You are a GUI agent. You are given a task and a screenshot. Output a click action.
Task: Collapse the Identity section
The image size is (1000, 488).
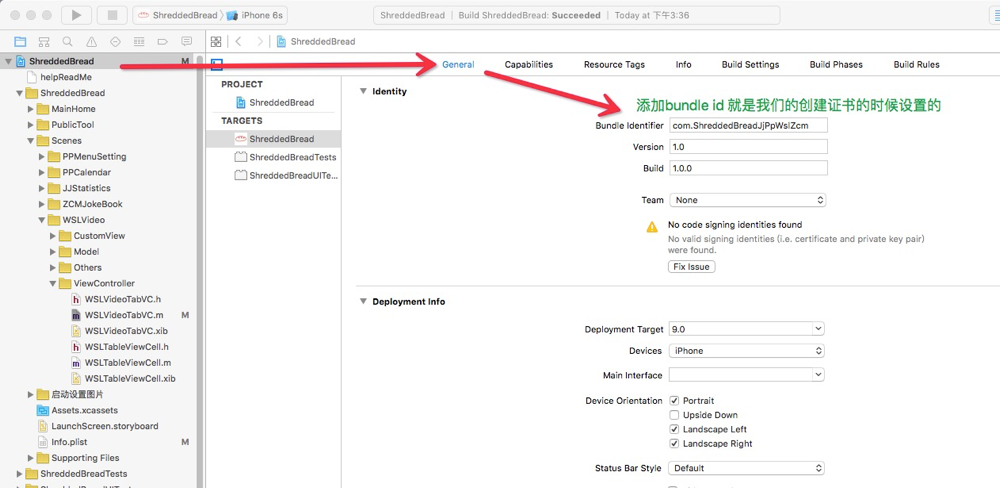click(x=364, y=91)
